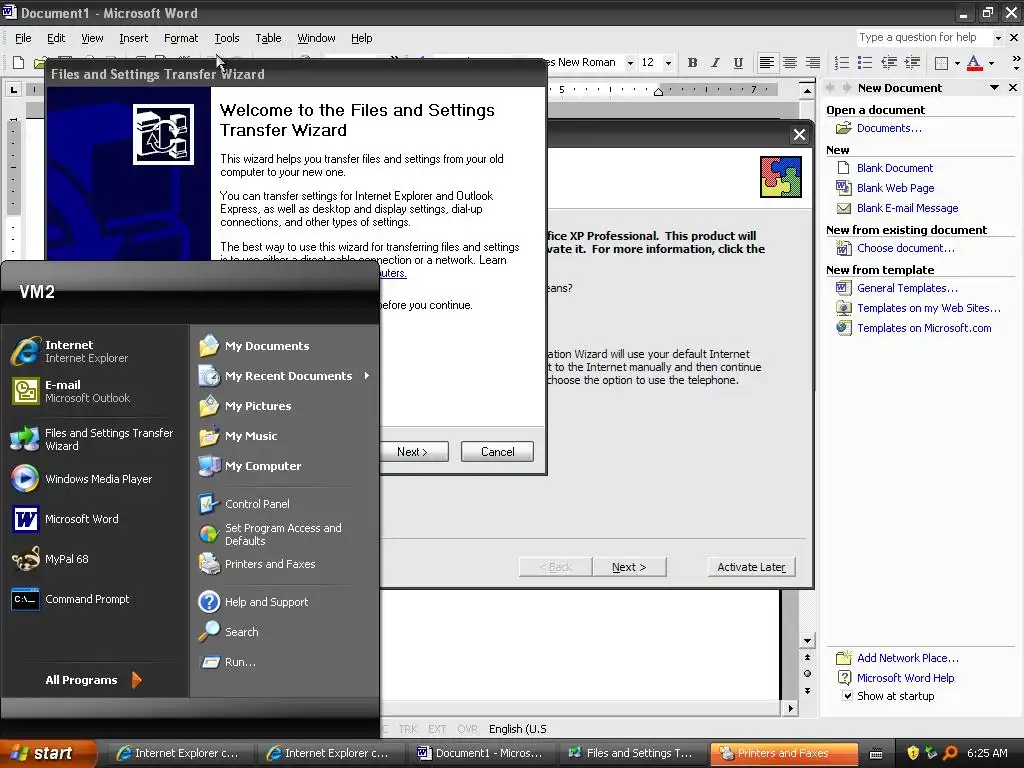Apply Align Right in Word toolbar
1024x768 pixels.
(812, 63)
